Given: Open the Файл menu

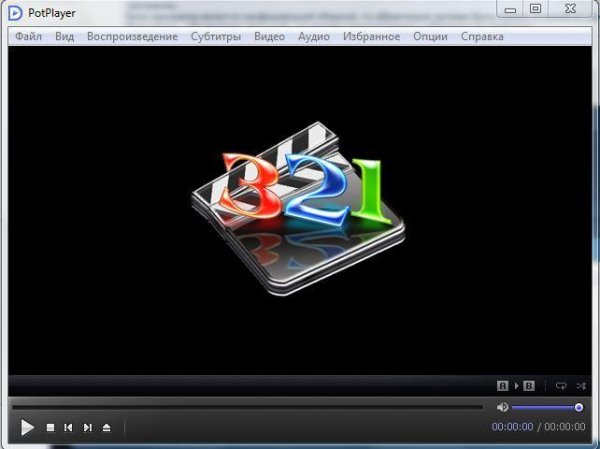Looking at the screenshot, I should 28,36.
